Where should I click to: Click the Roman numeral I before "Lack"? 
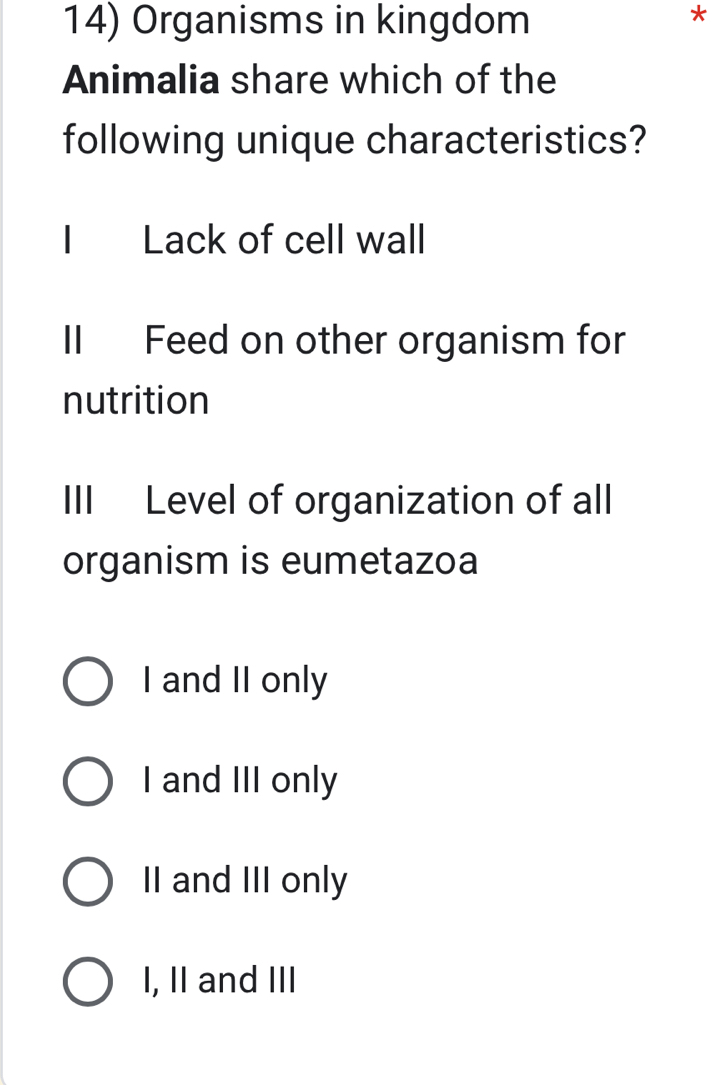tap(68, 240)
